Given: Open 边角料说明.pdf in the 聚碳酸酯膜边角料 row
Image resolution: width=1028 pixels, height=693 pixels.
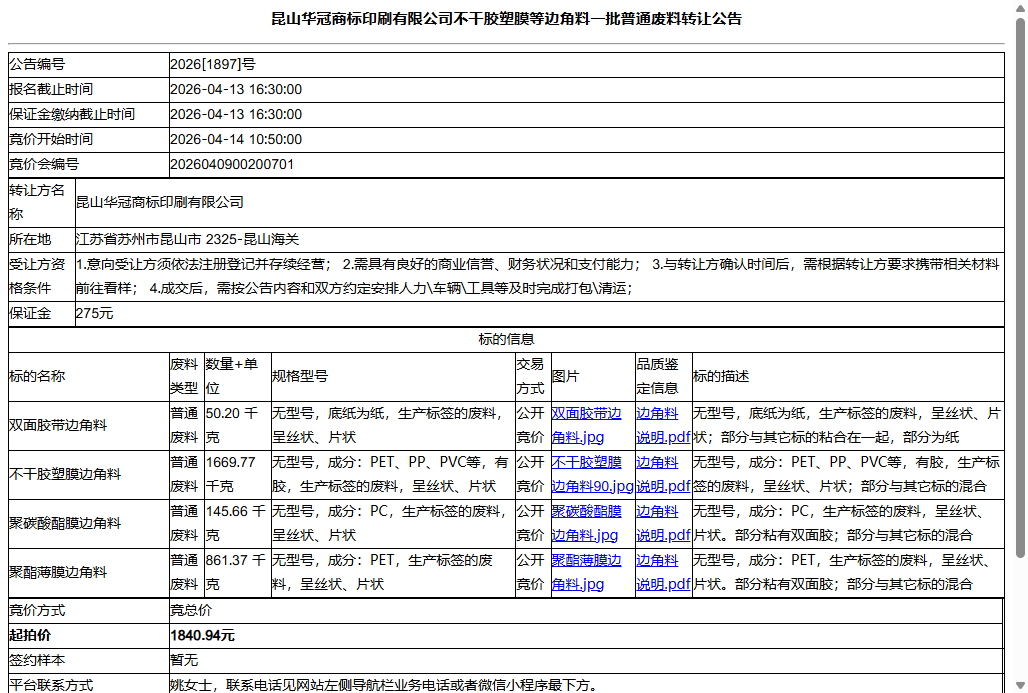Looking at the screenshot, I should pos(663,523).
